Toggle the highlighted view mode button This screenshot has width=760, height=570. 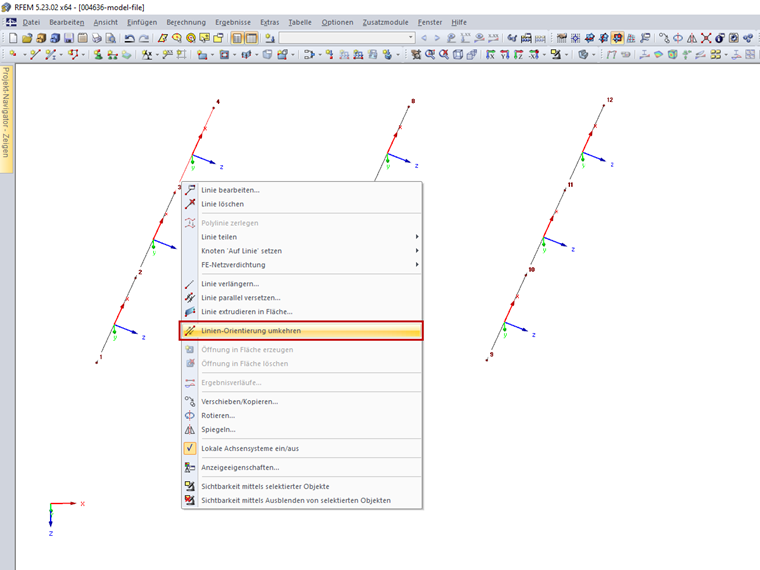click(x=617, y=38)
